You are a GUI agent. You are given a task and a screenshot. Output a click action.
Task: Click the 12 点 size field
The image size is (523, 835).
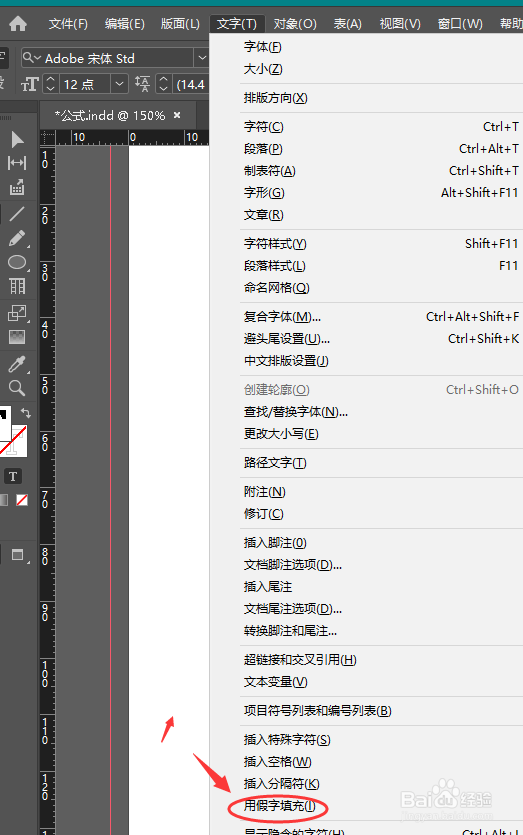point(84,84)
